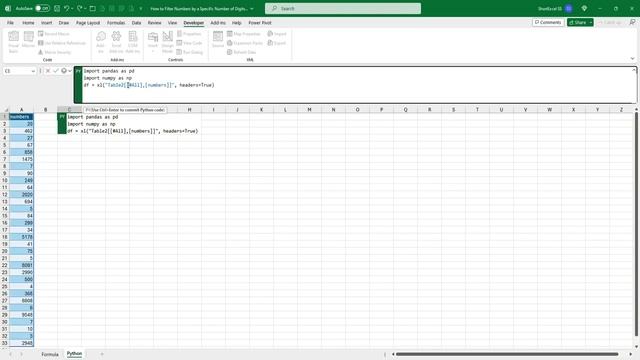Click the Macros icon
Viewport: 640px width, 360px height.
click(29, 40)
